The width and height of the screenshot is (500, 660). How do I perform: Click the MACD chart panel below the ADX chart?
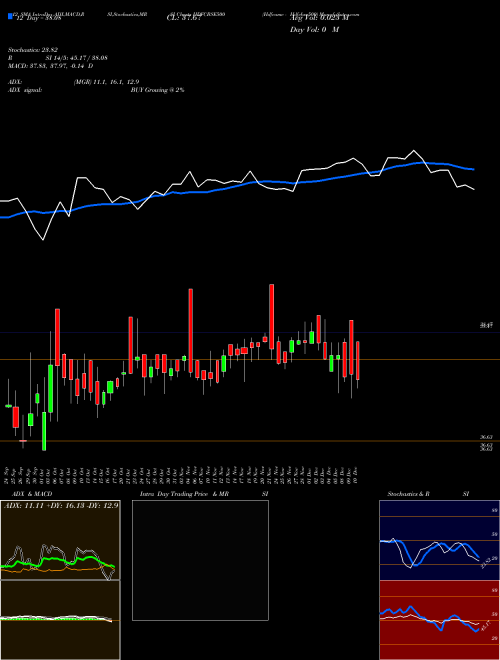(60, 620)
